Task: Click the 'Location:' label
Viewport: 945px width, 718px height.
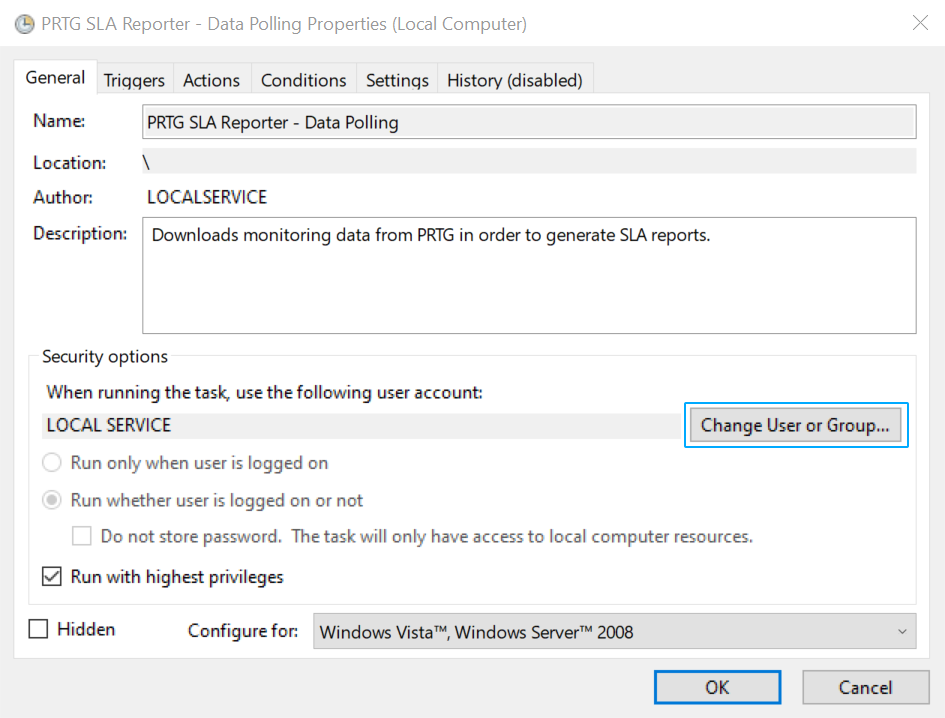Action: 69,163
